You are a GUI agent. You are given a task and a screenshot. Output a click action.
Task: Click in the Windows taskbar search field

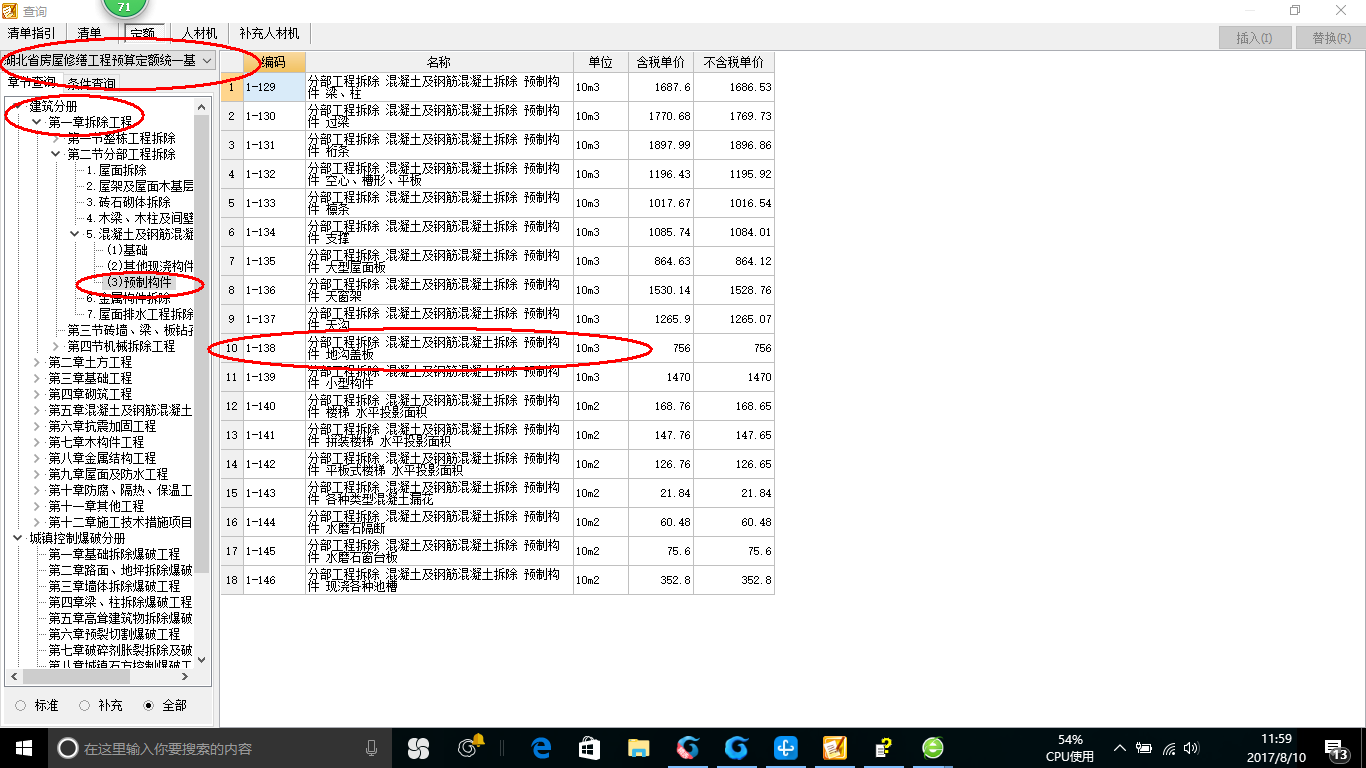coord(220,748)
